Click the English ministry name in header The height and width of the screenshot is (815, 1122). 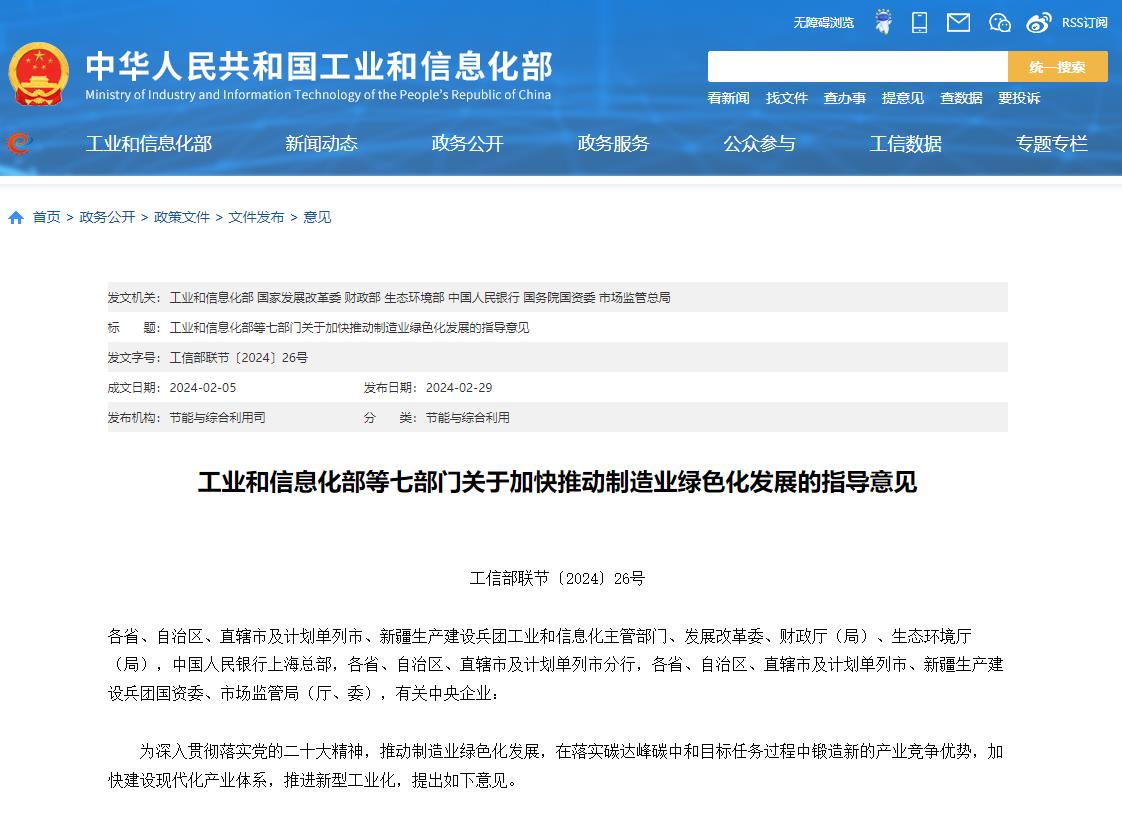coord(318,94)
